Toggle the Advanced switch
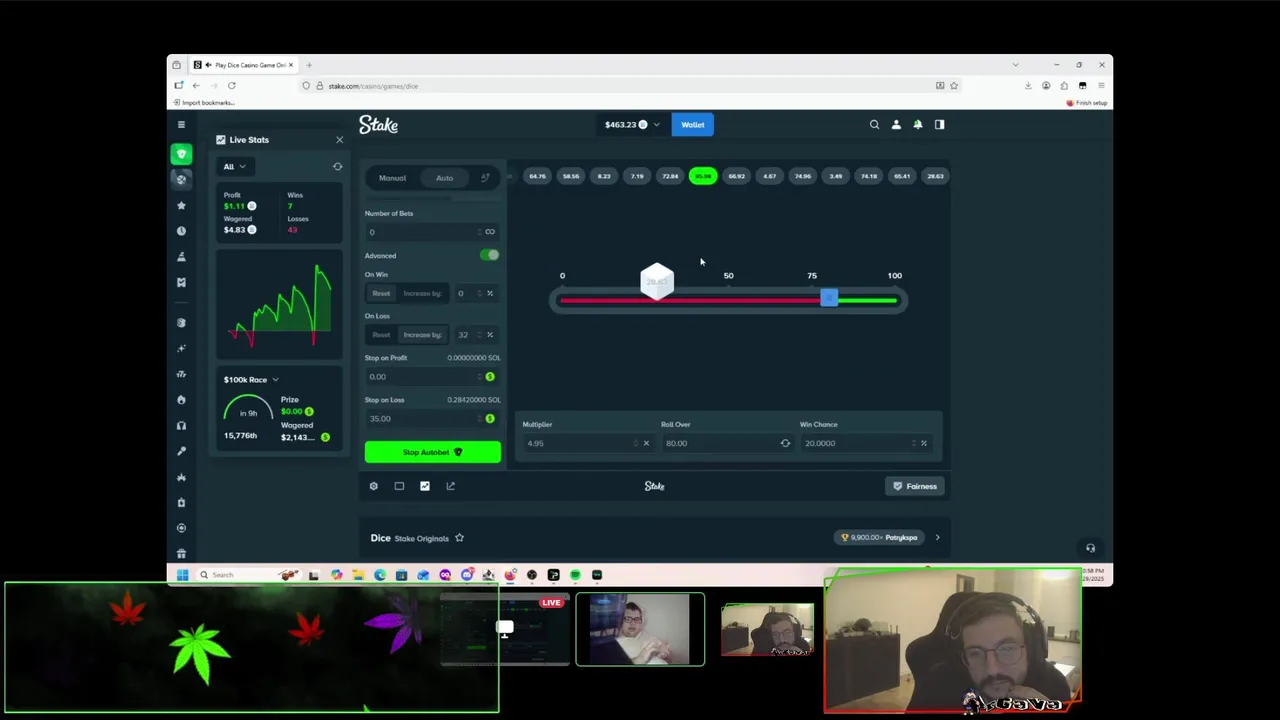This screenshot has height=720, width=1280. pos(489,255)
